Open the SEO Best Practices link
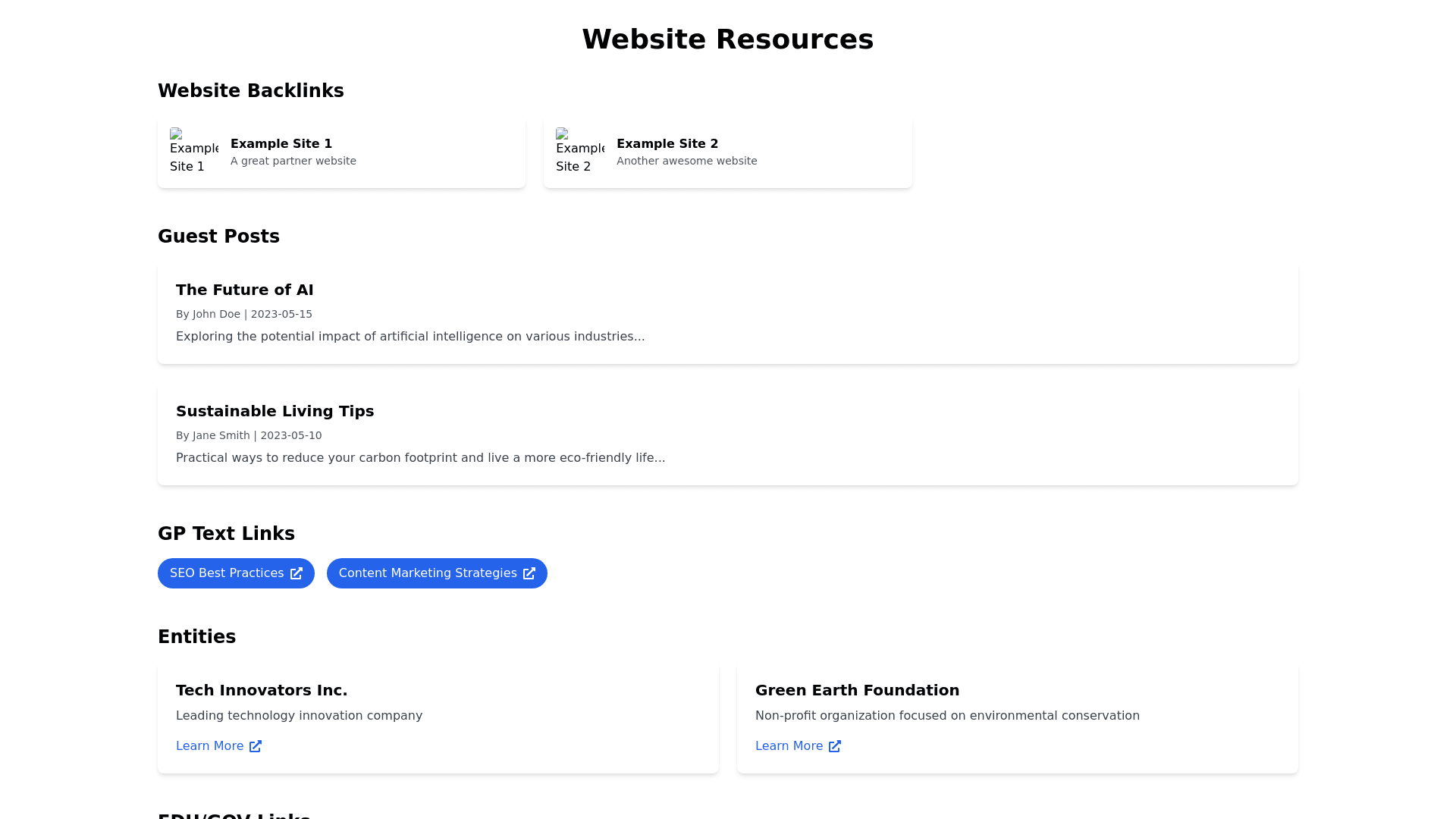1456x819 pixels. pos(227,573)
